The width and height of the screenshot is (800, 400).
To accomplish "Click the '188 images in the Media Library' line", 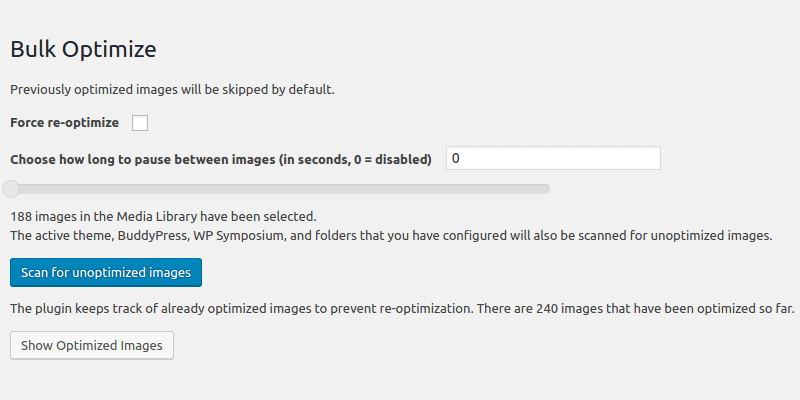I will pos(163,216).
